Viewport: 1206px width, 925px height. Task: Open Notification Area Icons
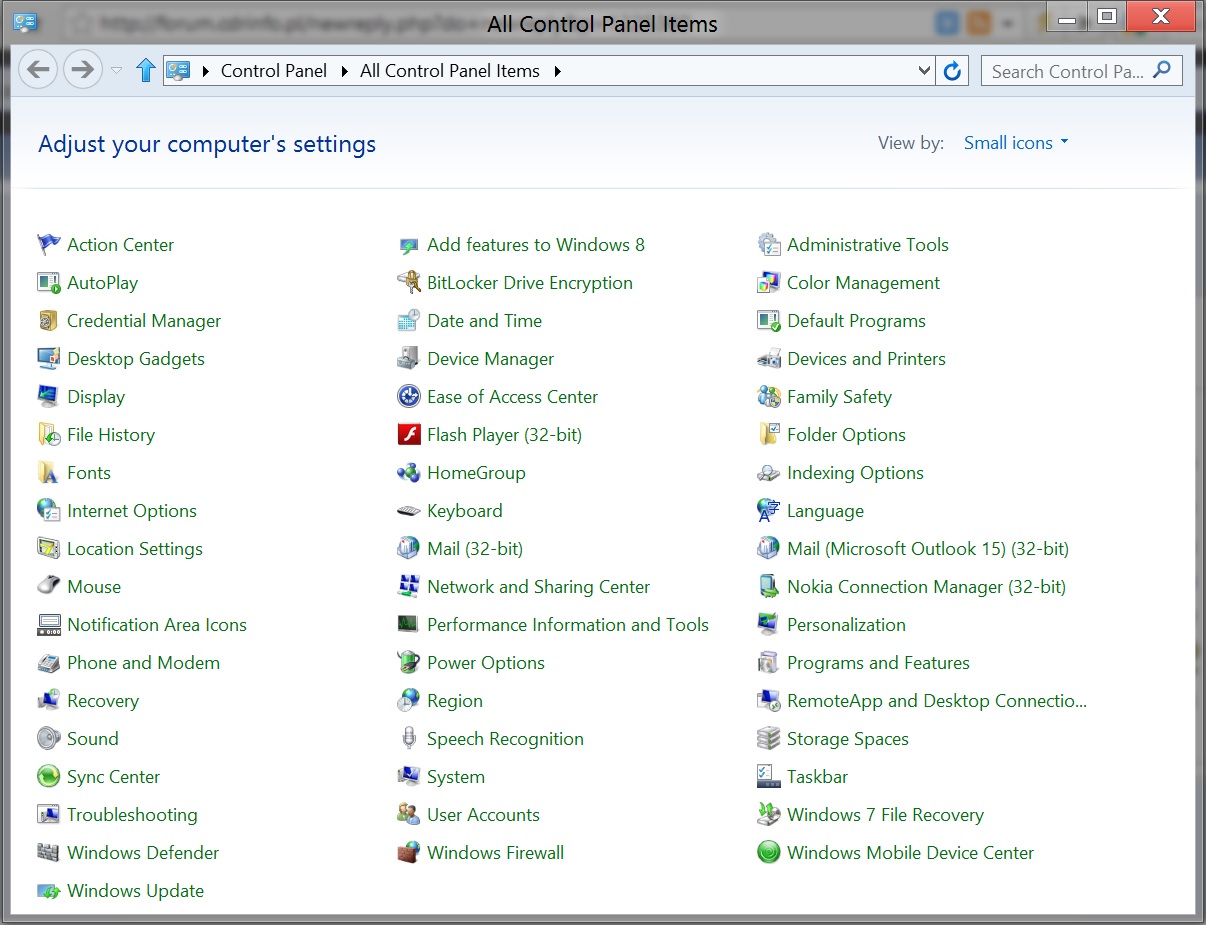157,624
